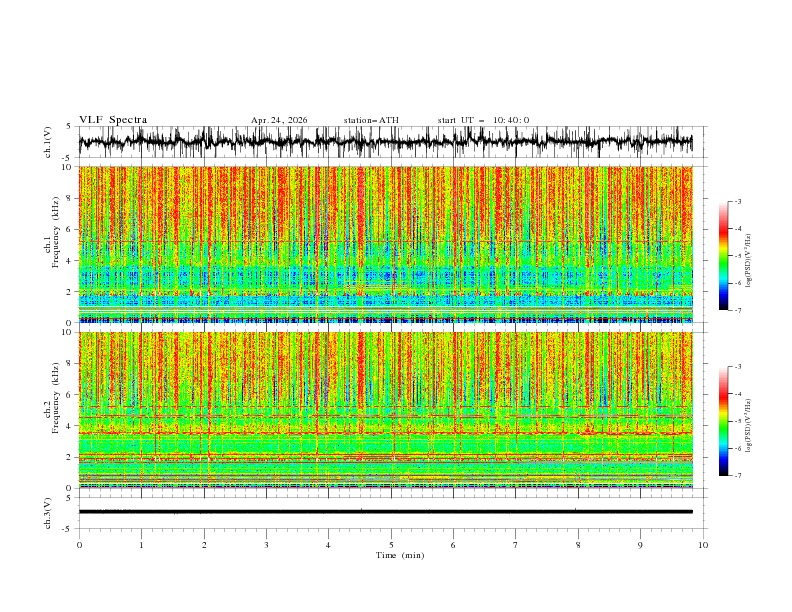Image resolution: width=792 pixels, height=612 pixels.
Task: Click the ch.1 log(PSD) colorbar label
Action: [749, 261]
